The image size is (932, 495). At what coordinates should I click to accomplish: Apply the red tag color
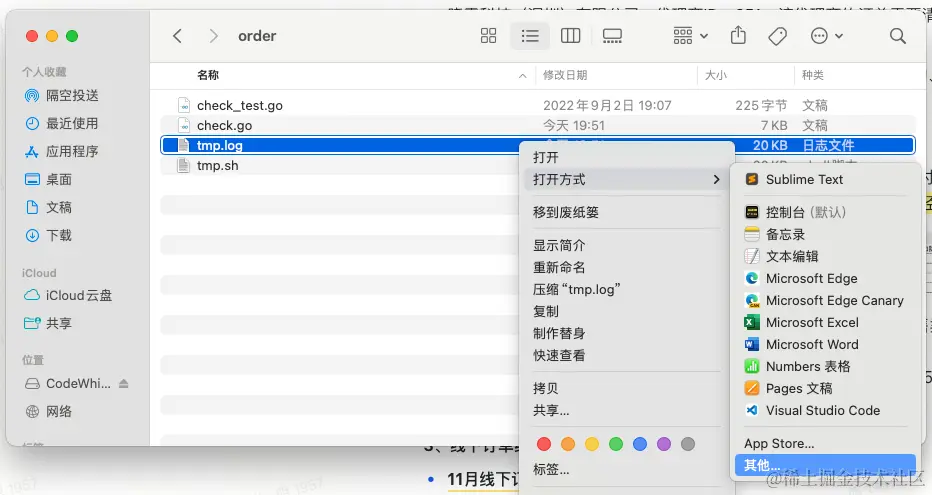544,444
